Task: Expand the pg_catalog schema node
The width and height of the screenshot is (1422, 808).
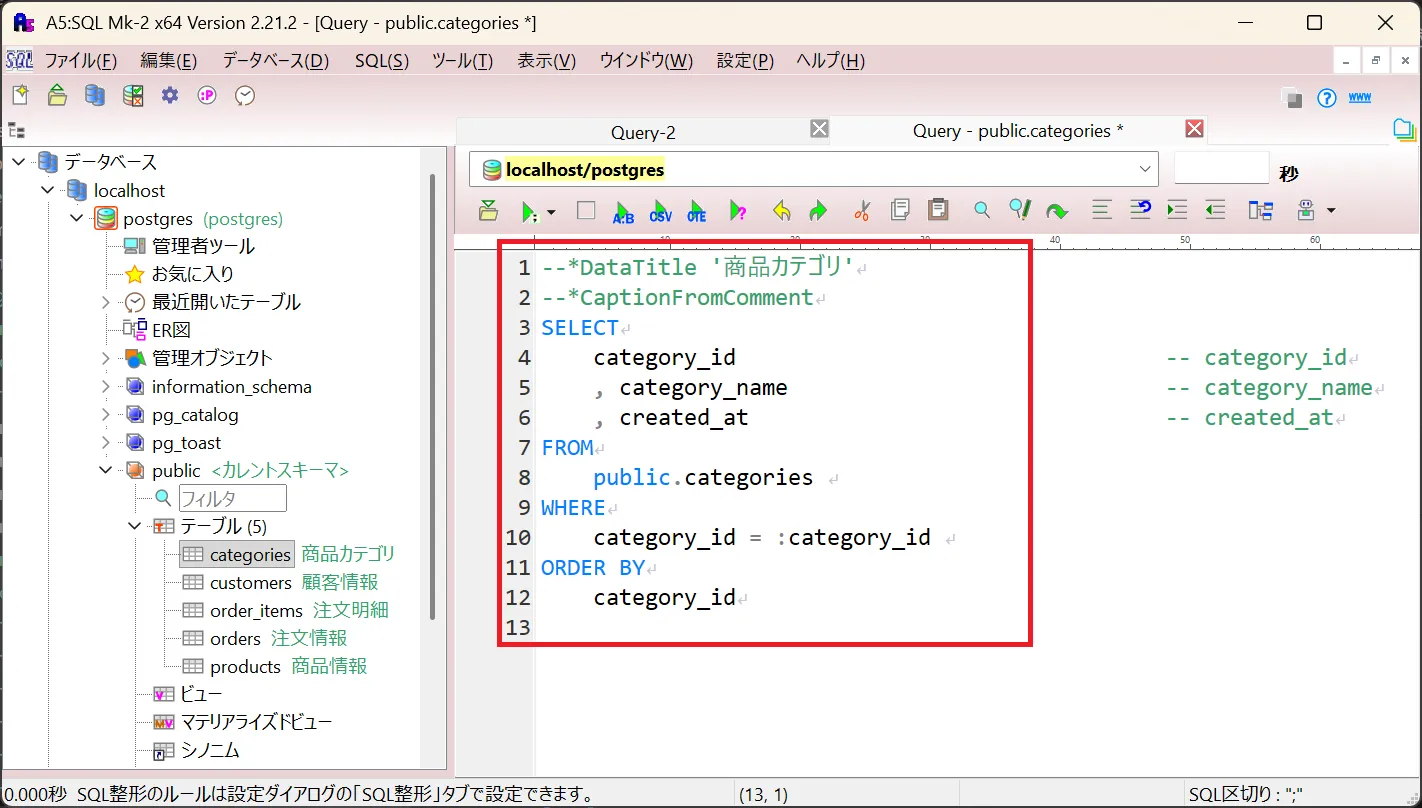Action: click(x=106, y=414)
